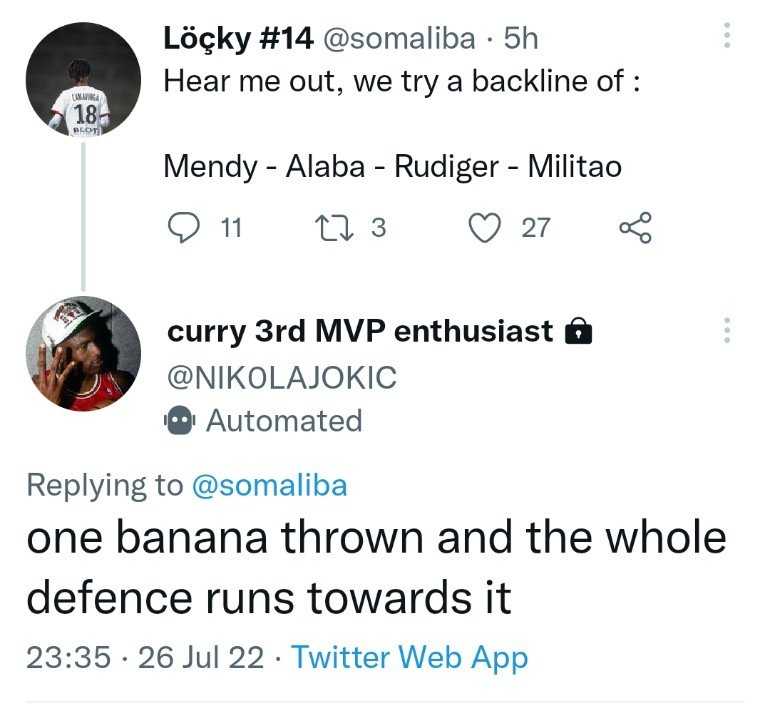Click the @somaliba handle in tweet header

click(399, 39)
